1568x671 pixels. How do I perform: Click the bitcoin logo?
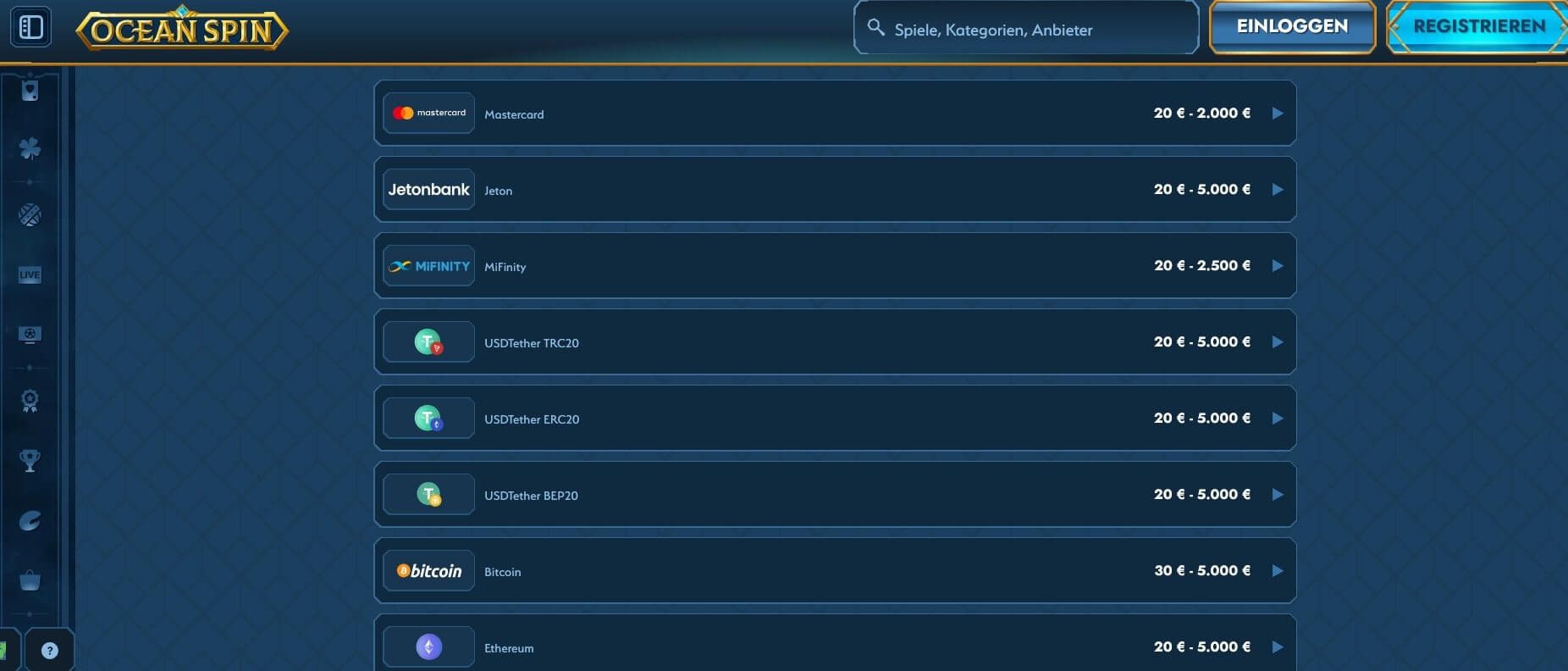(428, 570)
